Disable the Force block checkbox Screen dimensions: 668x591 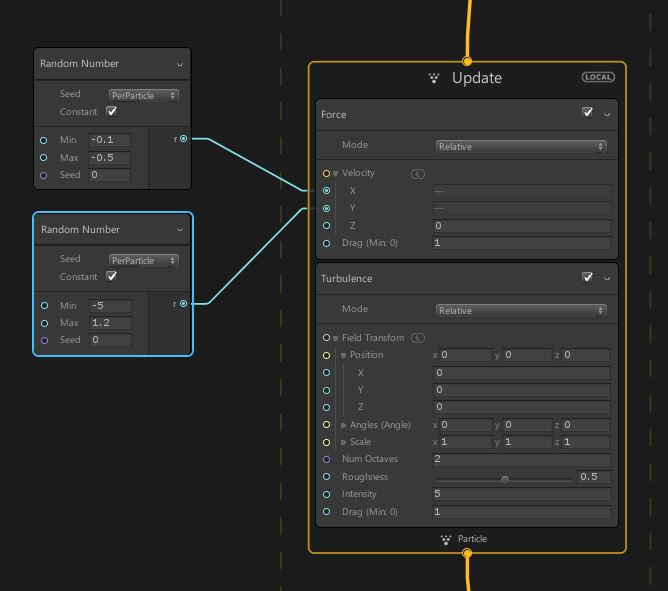point(587,113)
